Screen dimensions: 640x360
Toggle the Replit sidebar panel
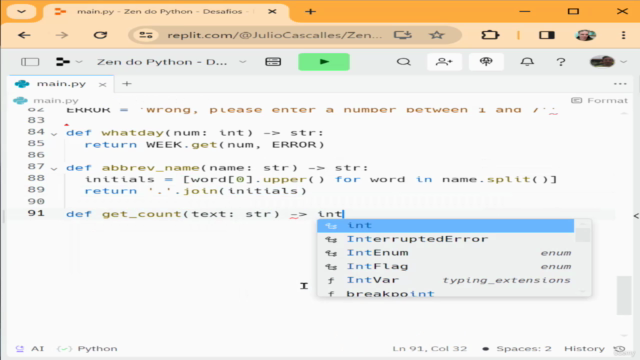(30, 62)
